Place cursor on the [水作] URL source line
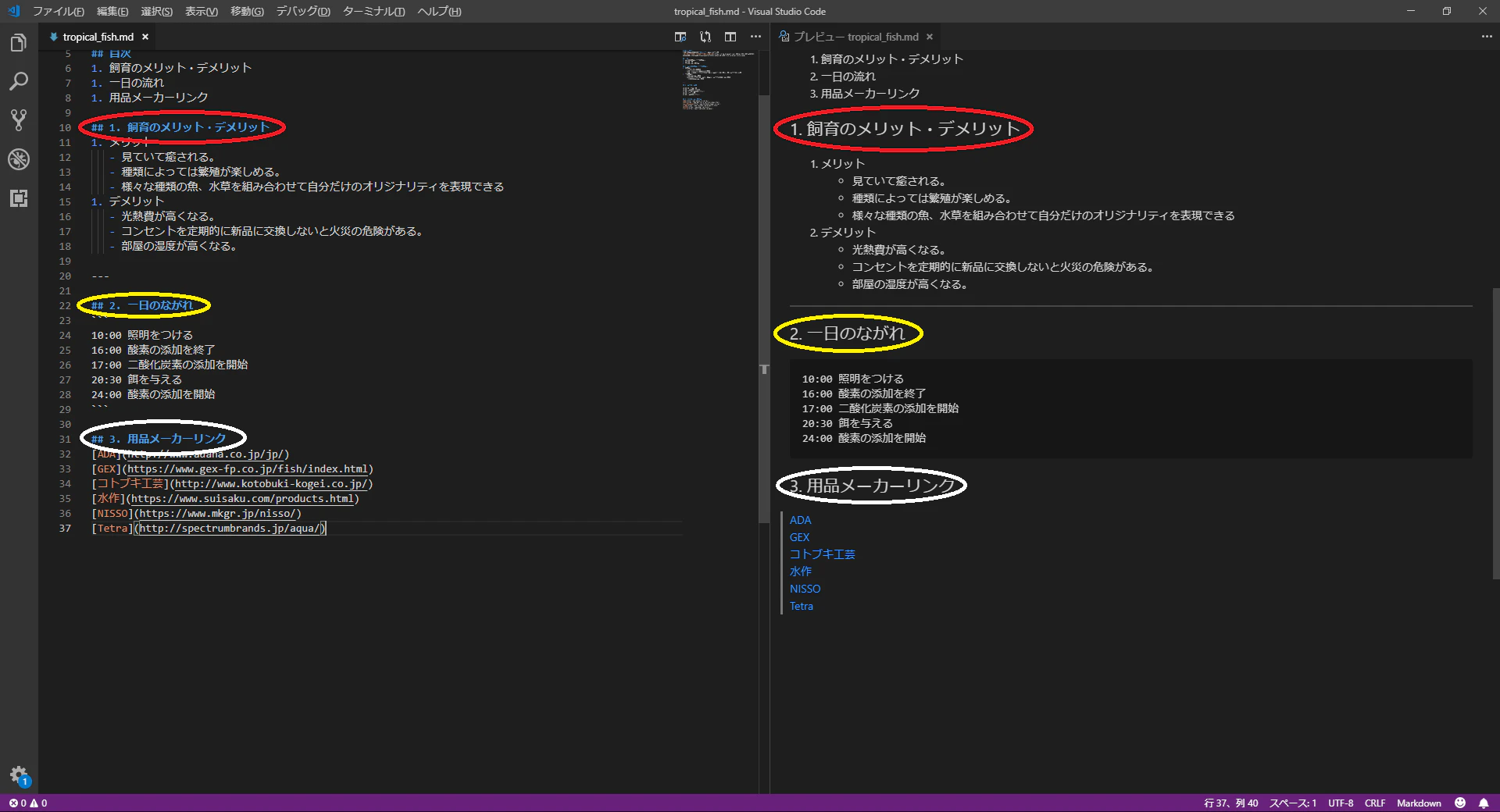Screen dimensions: 1500x812 click(x=225, y=499)
